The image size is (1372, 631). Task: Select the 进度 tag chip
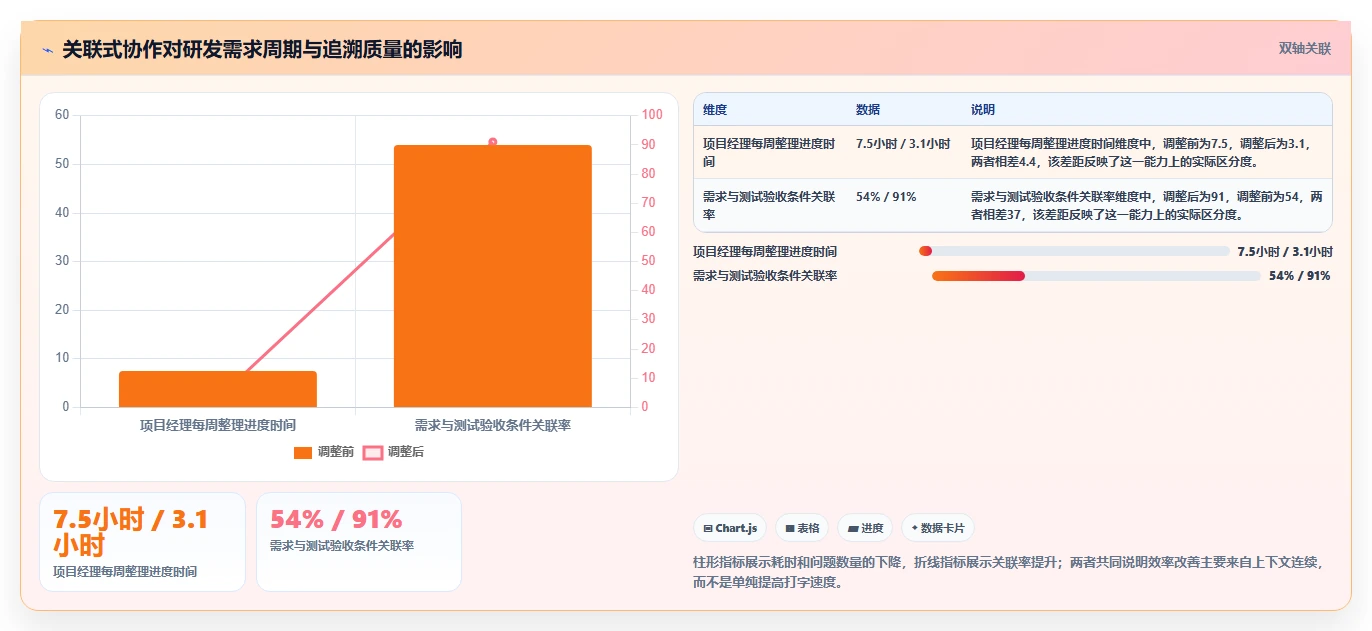pyautogui.click(x=865, y=528)
